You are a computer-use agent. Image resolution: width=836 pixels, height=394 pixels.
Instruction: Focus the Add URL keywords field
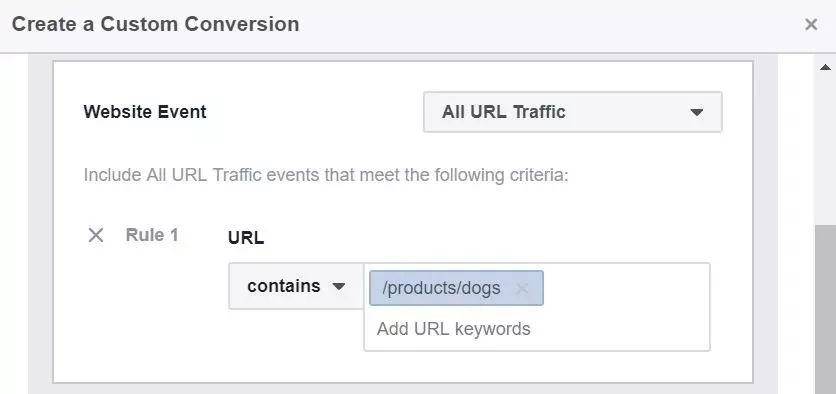click(536, 329)
